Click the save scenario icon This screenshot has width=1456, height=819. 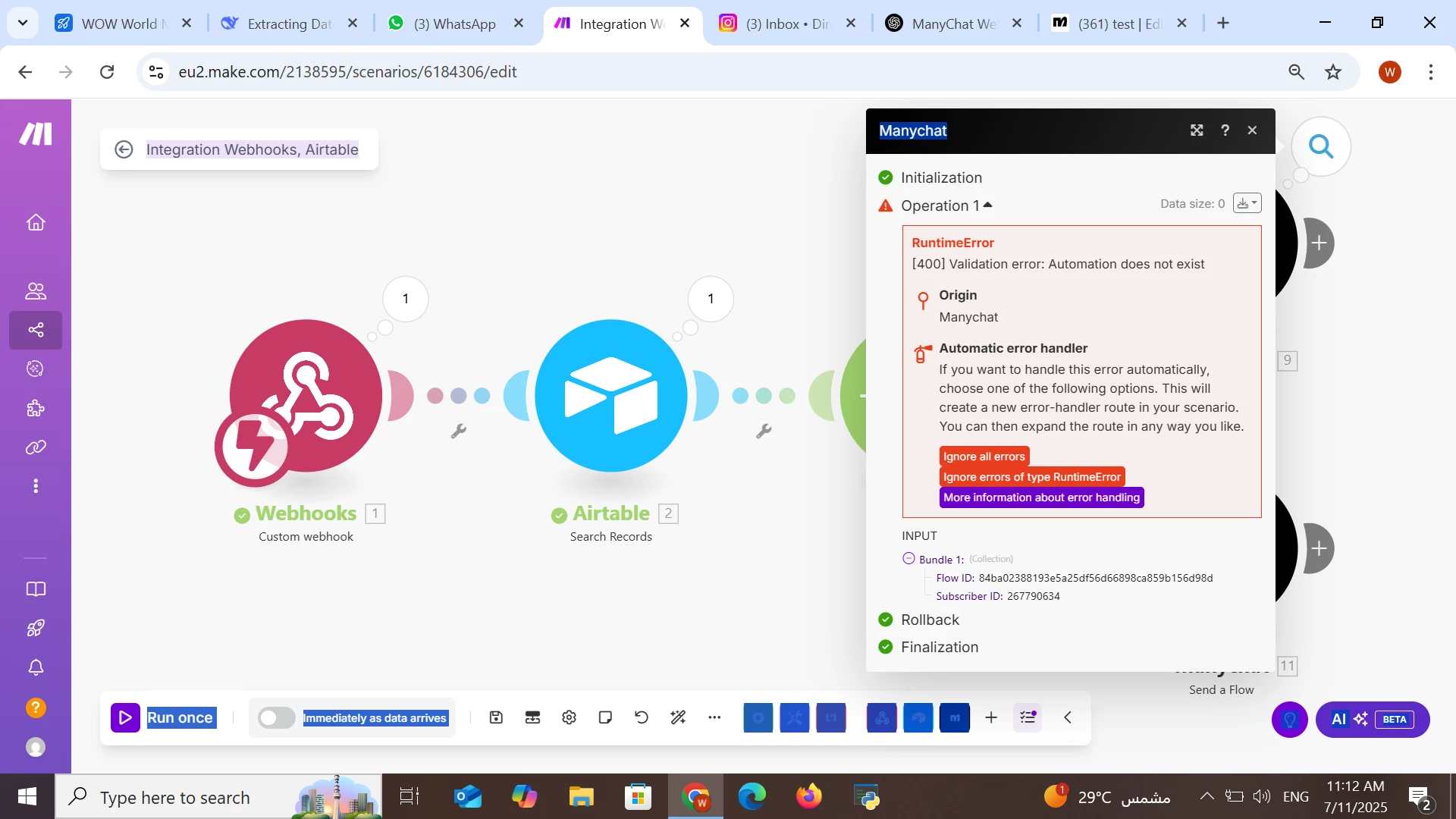pyautogui.click(x=496, y=717)
